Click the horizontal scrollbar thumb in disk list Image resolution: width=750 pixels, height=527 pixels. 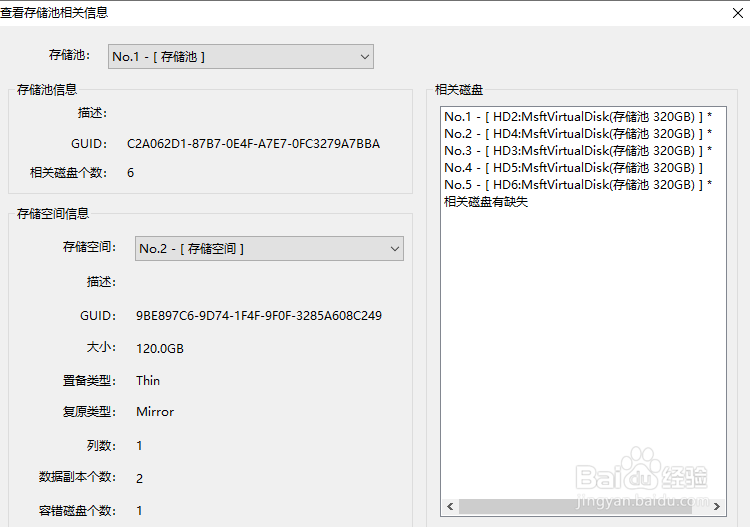tap(575, 506)
